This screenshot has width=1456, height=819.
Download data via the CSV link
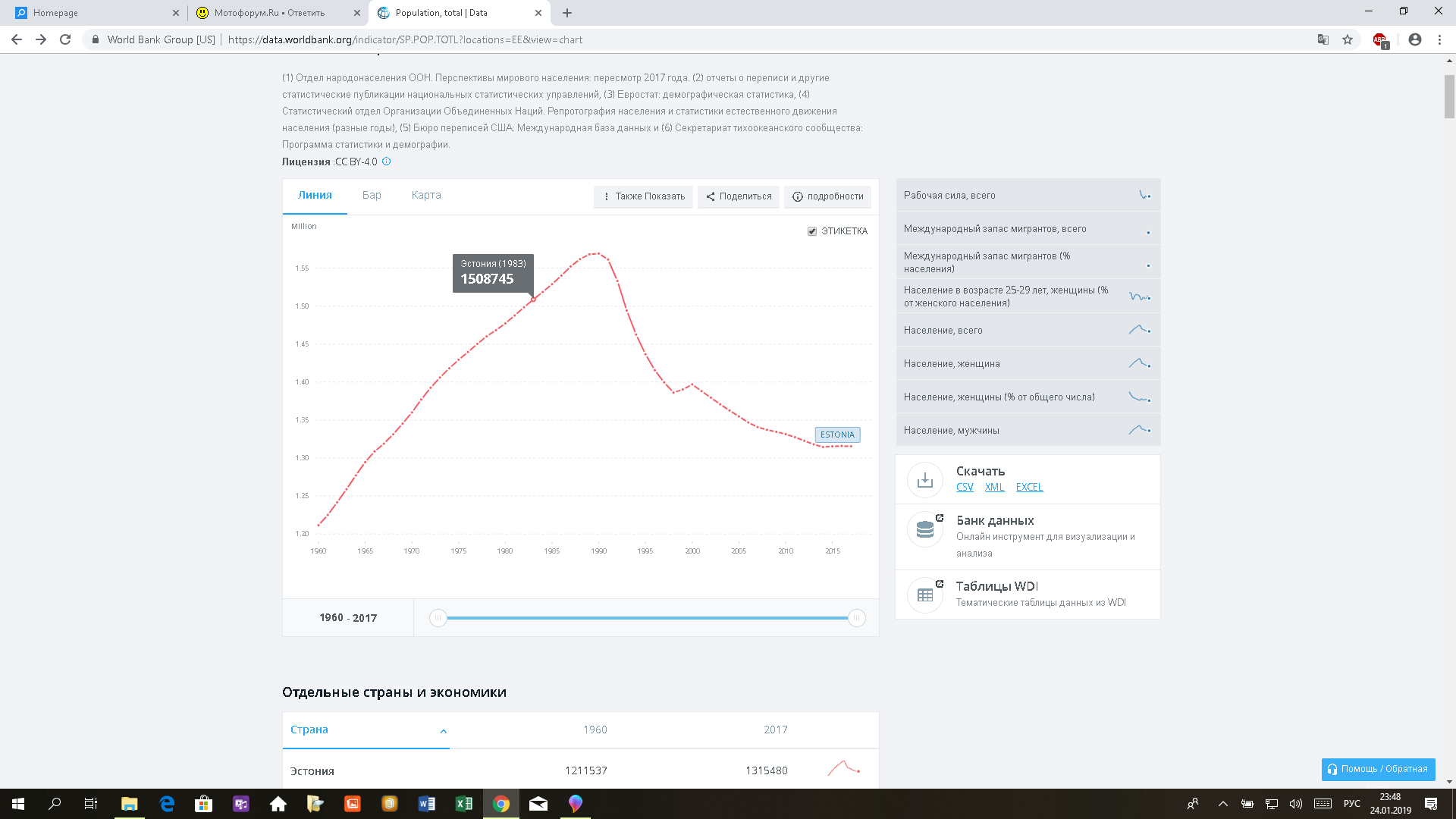point(965,487)
